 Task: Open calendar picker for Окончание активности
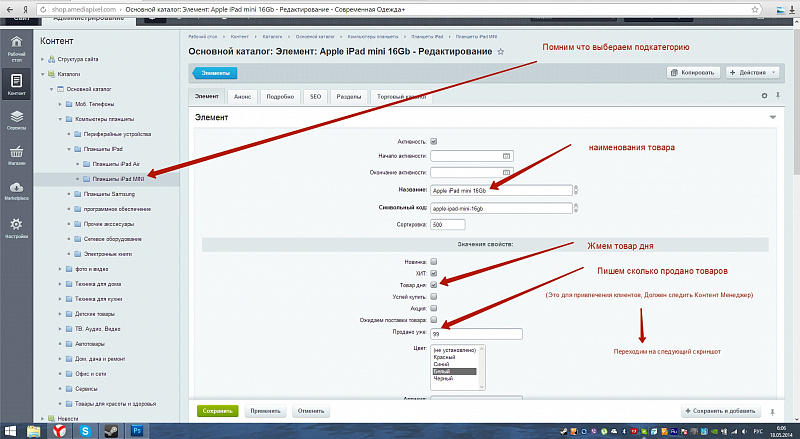506,173
